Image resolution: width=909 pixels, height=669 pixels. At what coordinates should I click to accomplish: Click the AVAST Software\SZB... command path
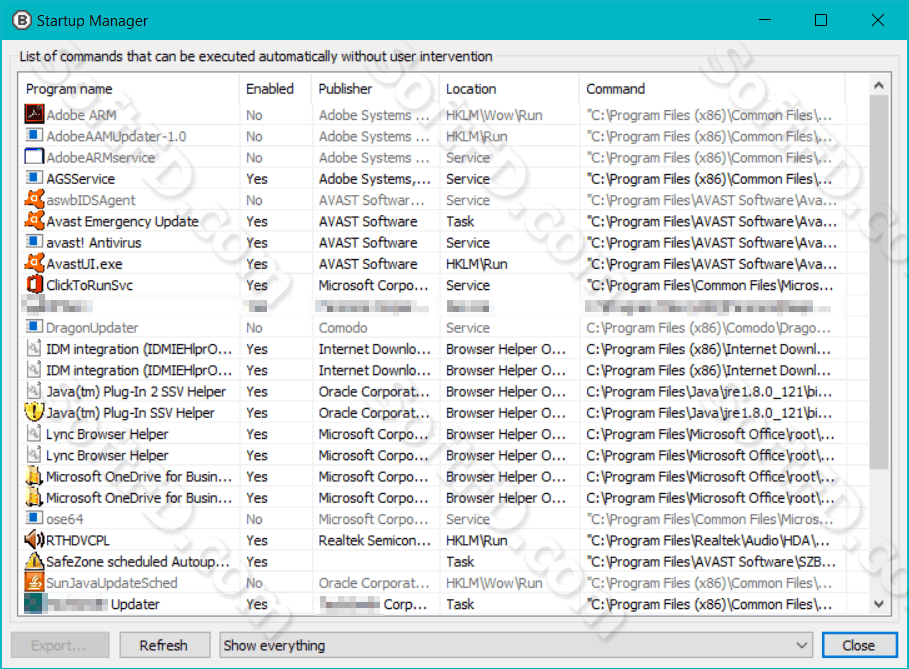coord(711,561)
